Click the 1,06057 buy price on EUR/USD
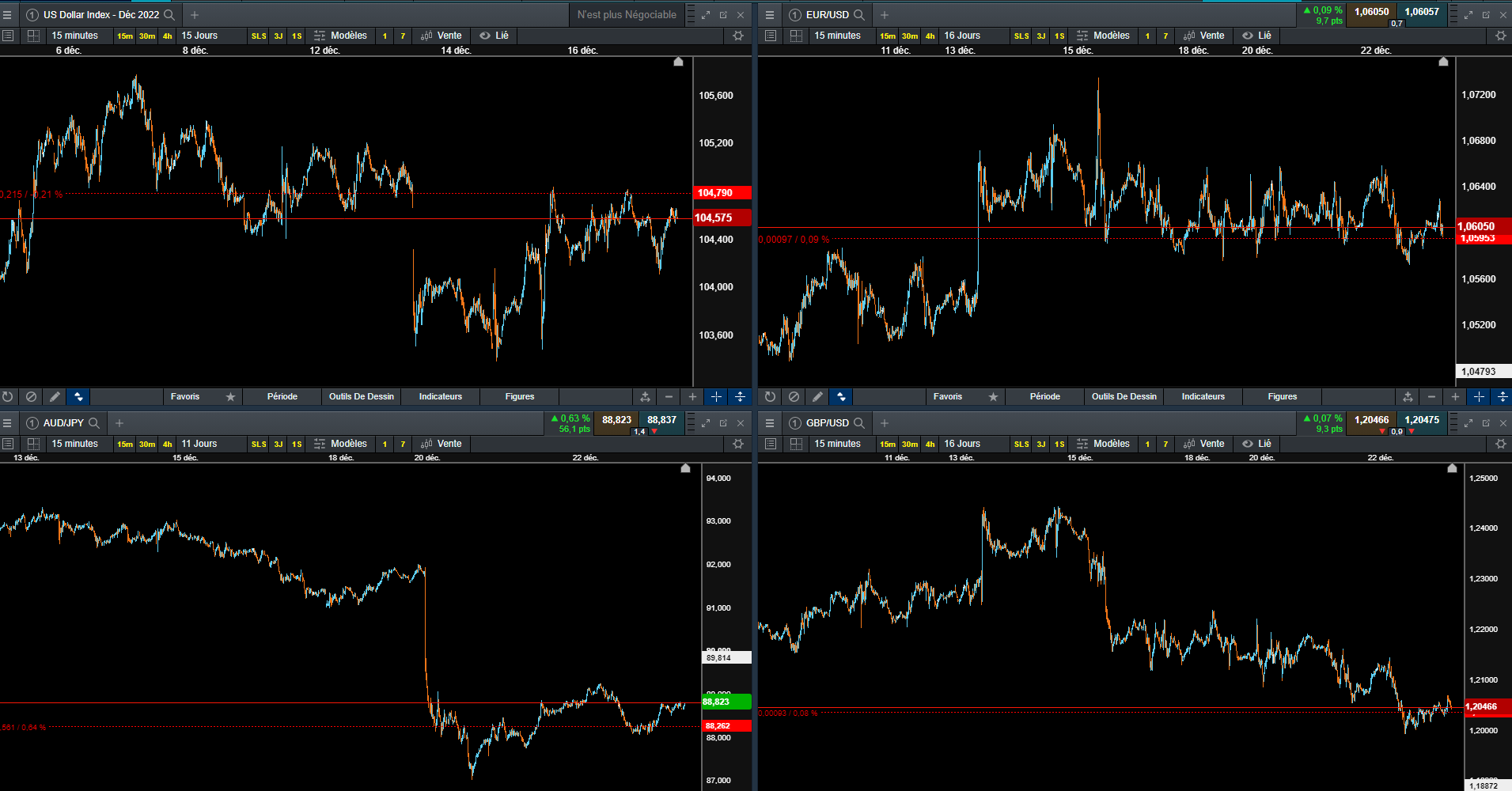Screen dimensions: 1512x791 [x=1422, y=12]
